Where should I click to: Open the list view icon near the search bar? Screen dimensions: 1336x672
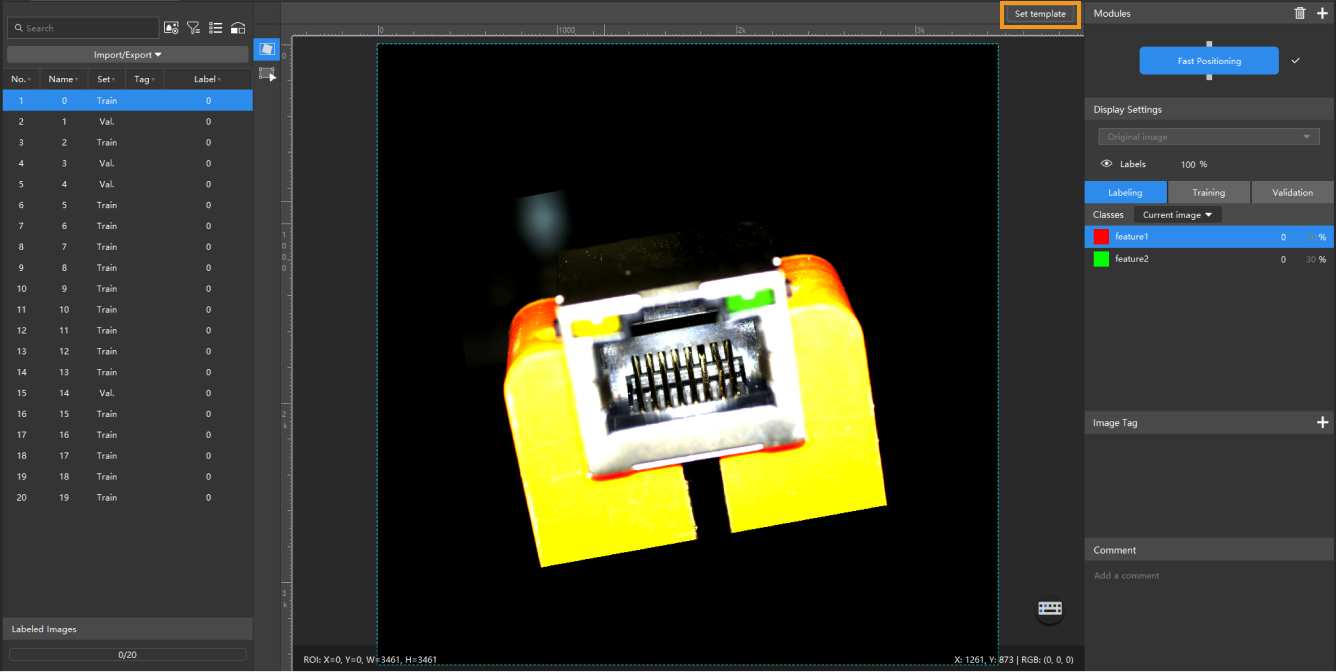(216, 27)
